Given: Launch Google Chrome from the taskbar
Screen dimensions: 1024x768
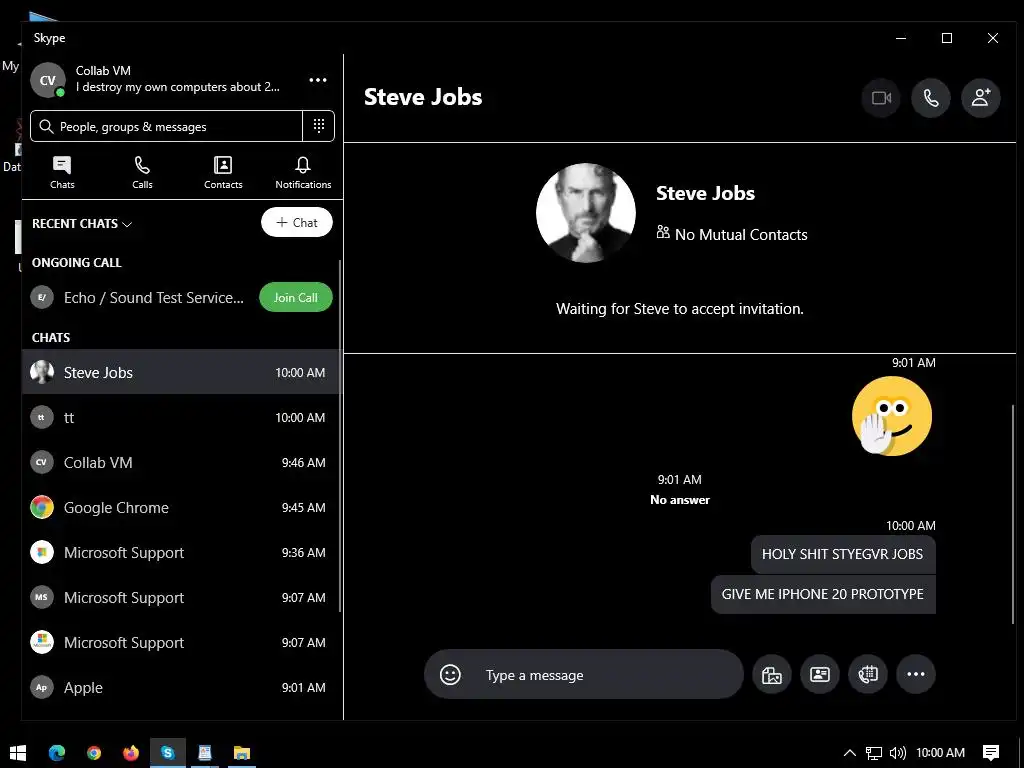Looking at the screenshot, I should pyautogui.click(x=94, y=753).
